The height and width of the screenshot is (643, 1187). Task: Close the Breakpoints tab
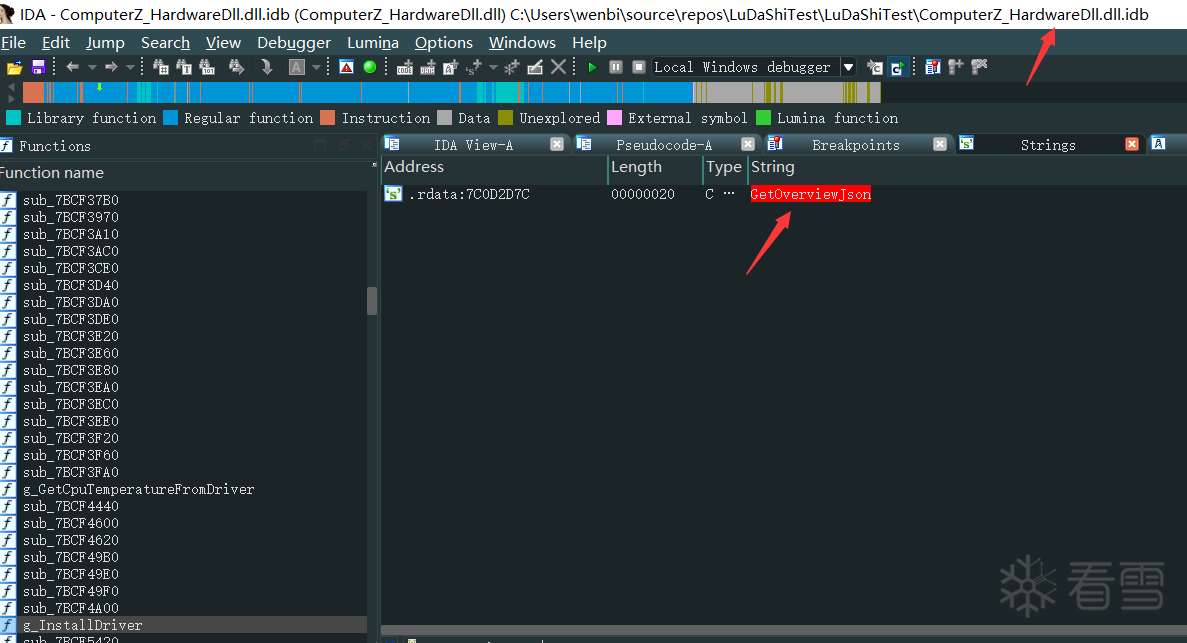click(939, 144)
